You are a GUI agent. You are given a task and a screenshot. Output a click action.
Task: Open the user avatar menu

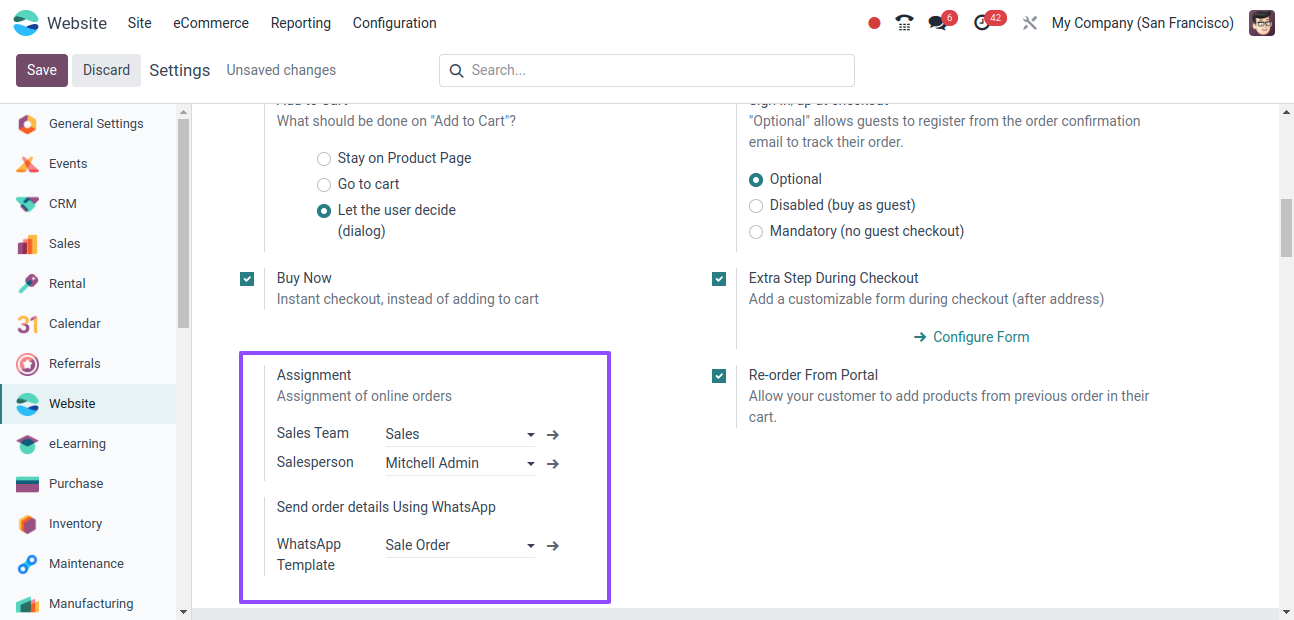[x=1262, y=23]
